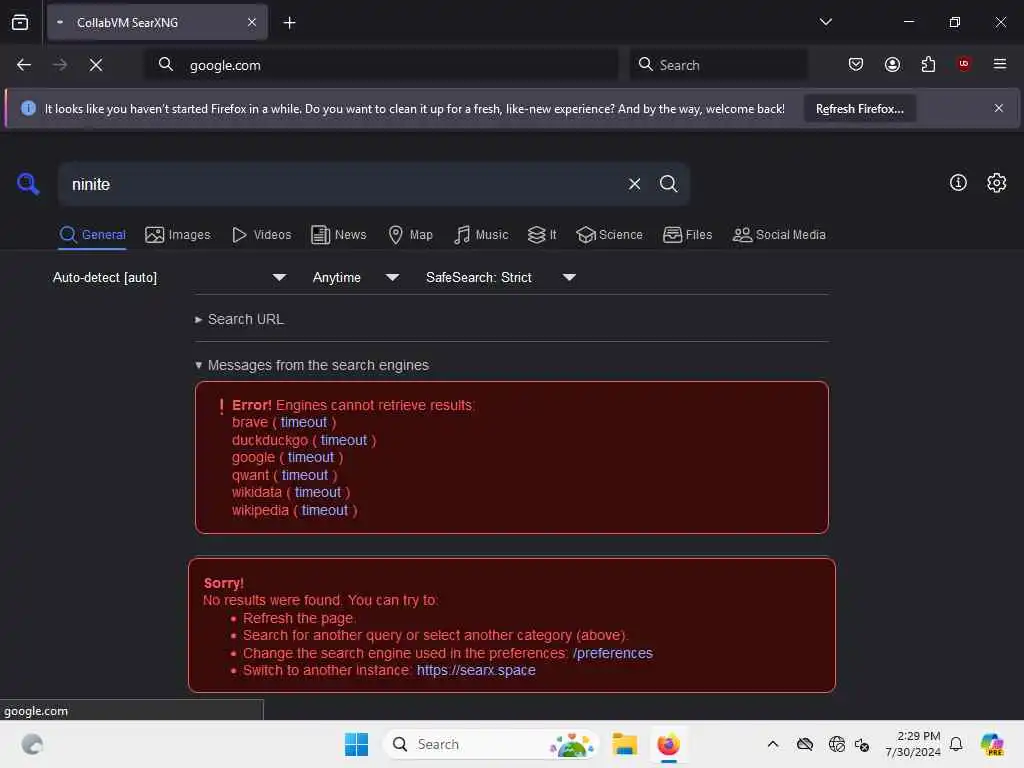Switch to the Map category
This screenshot has height=768, width=1024.
pyautogui.click(x=410, y=234)
